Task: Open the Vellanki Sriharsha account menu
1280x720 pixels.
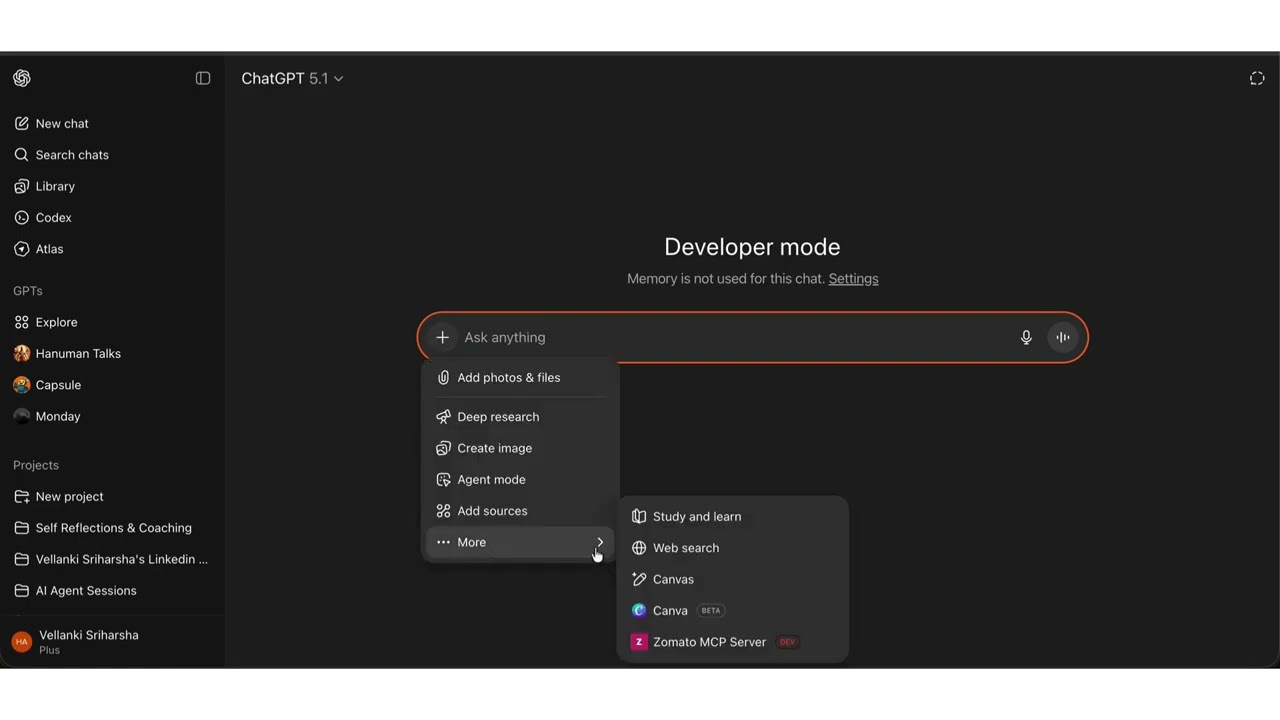Action: click(112, 642)
